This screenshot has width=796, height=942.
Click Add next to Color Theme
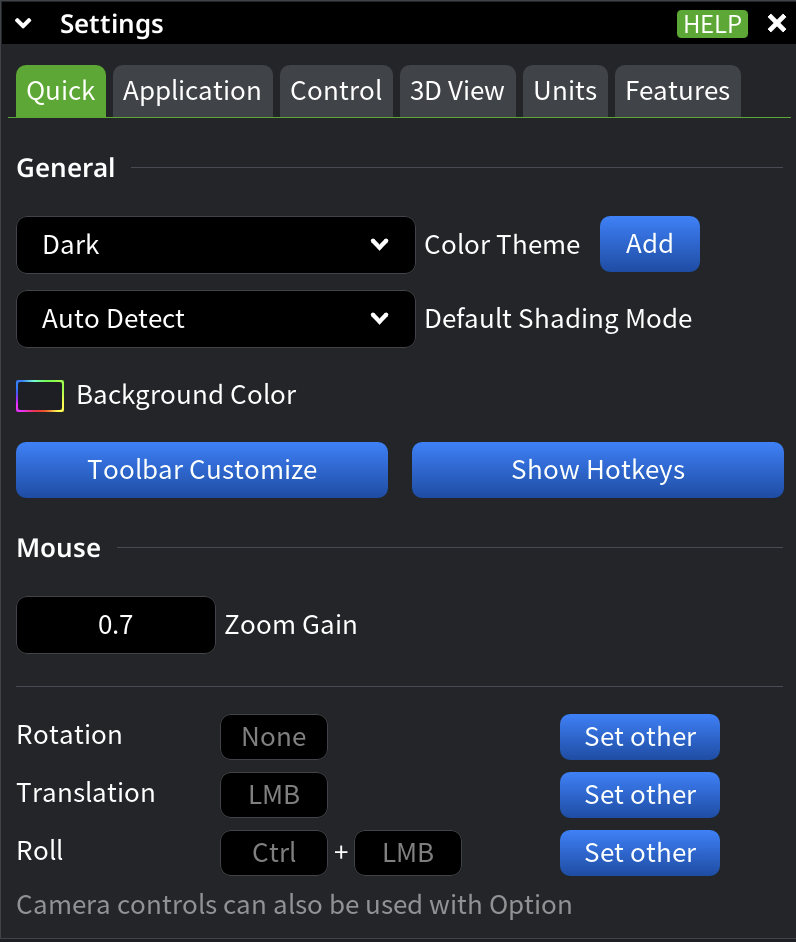(649, 244)
